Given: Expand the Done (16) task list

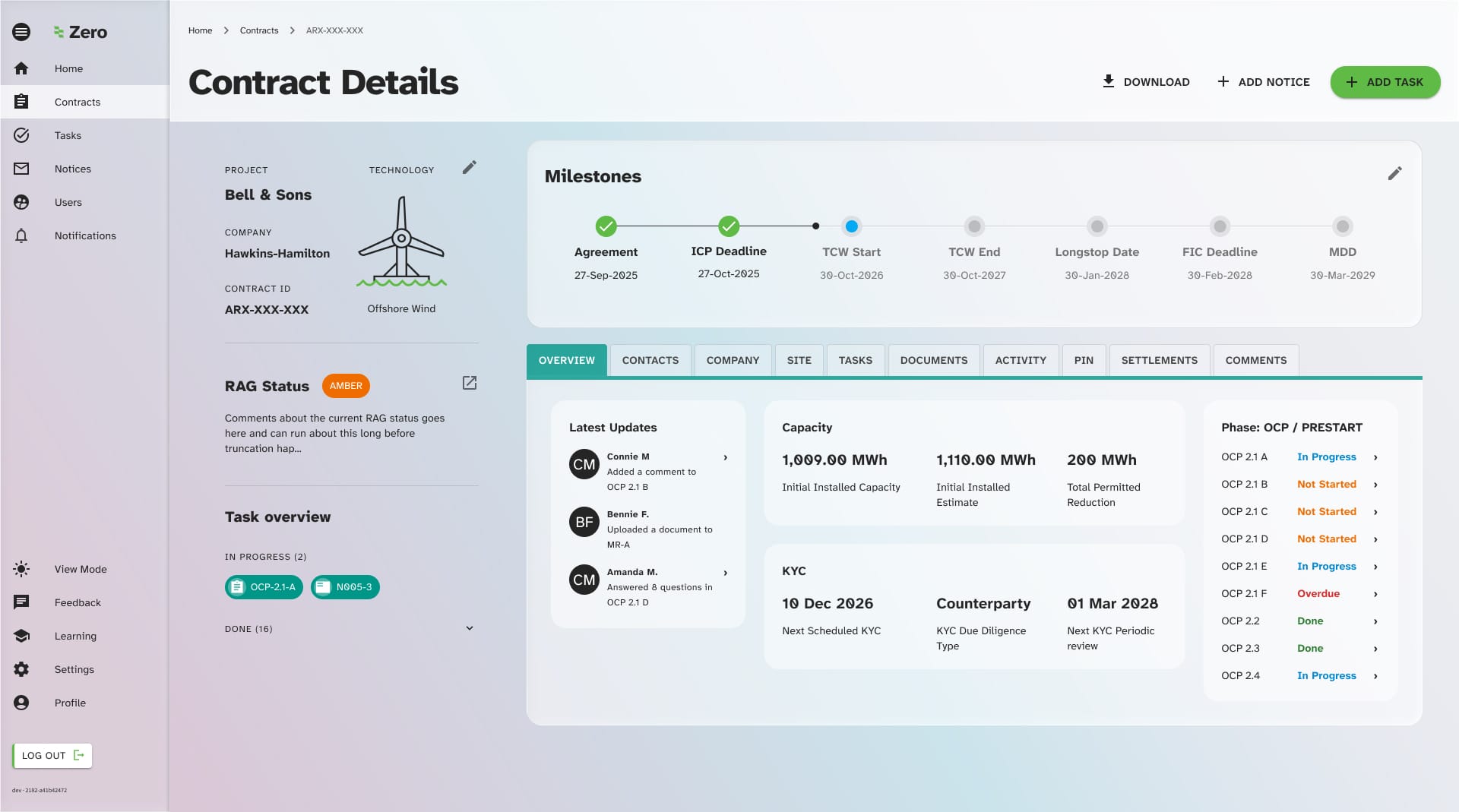Looking at the screenshot, I should [470, 628].
